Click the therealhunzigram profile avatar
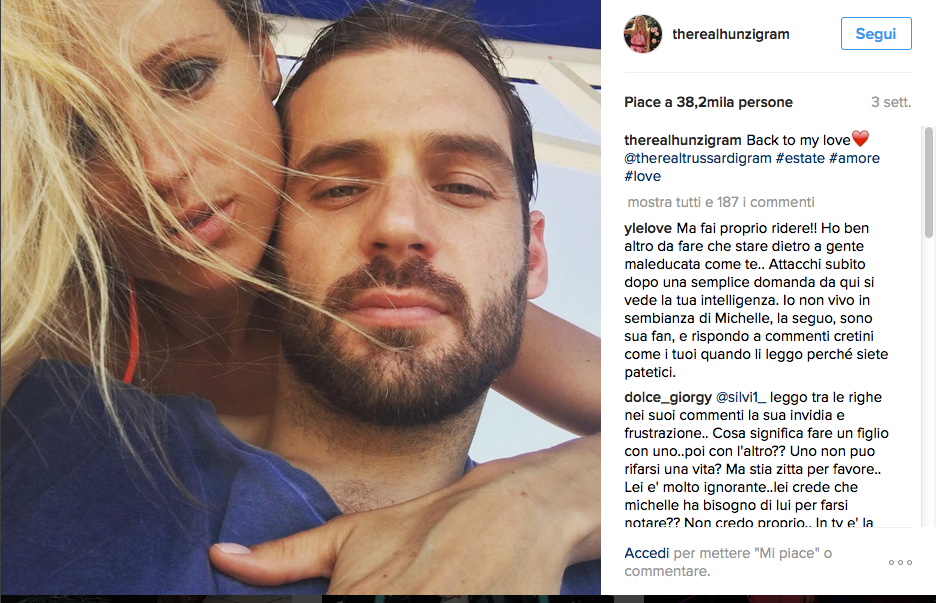This screenshot has height=603, width=936. (x=643, y=34)
